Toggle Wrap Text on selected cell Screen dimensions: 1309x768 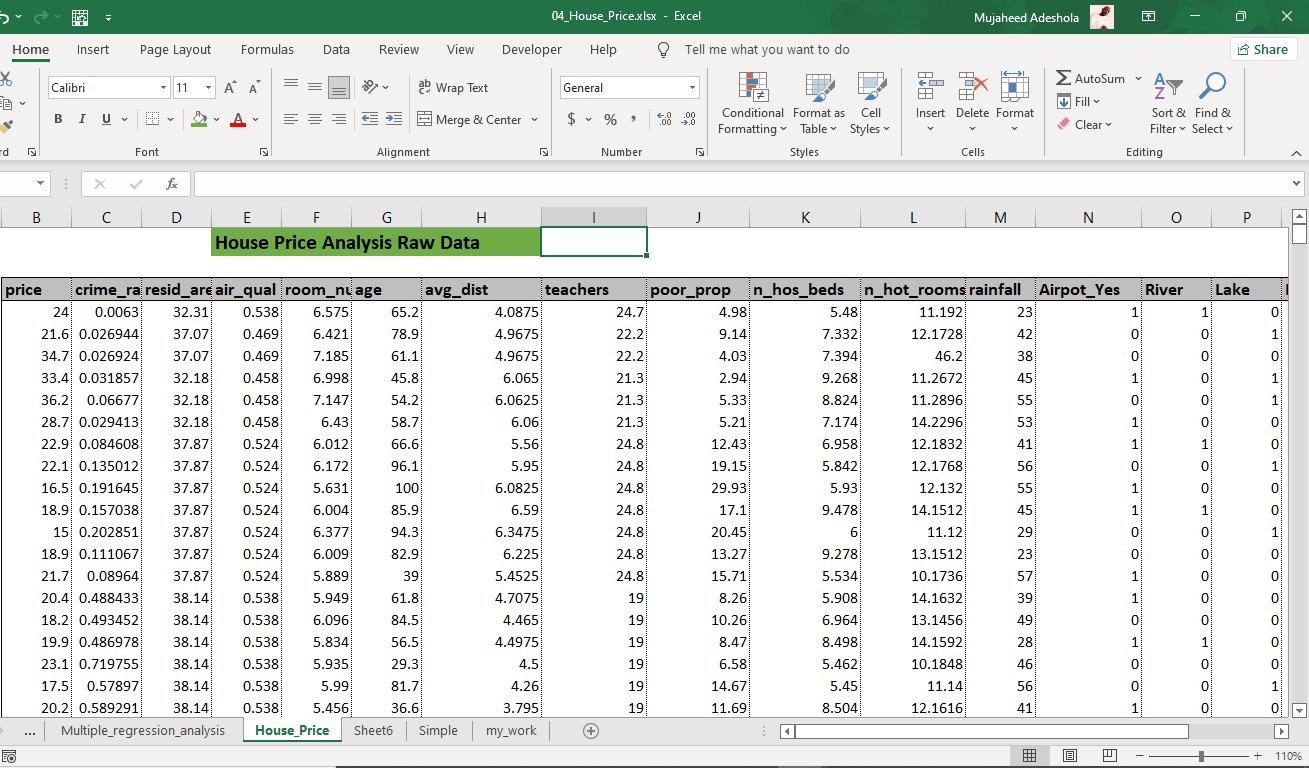[453, 88]
